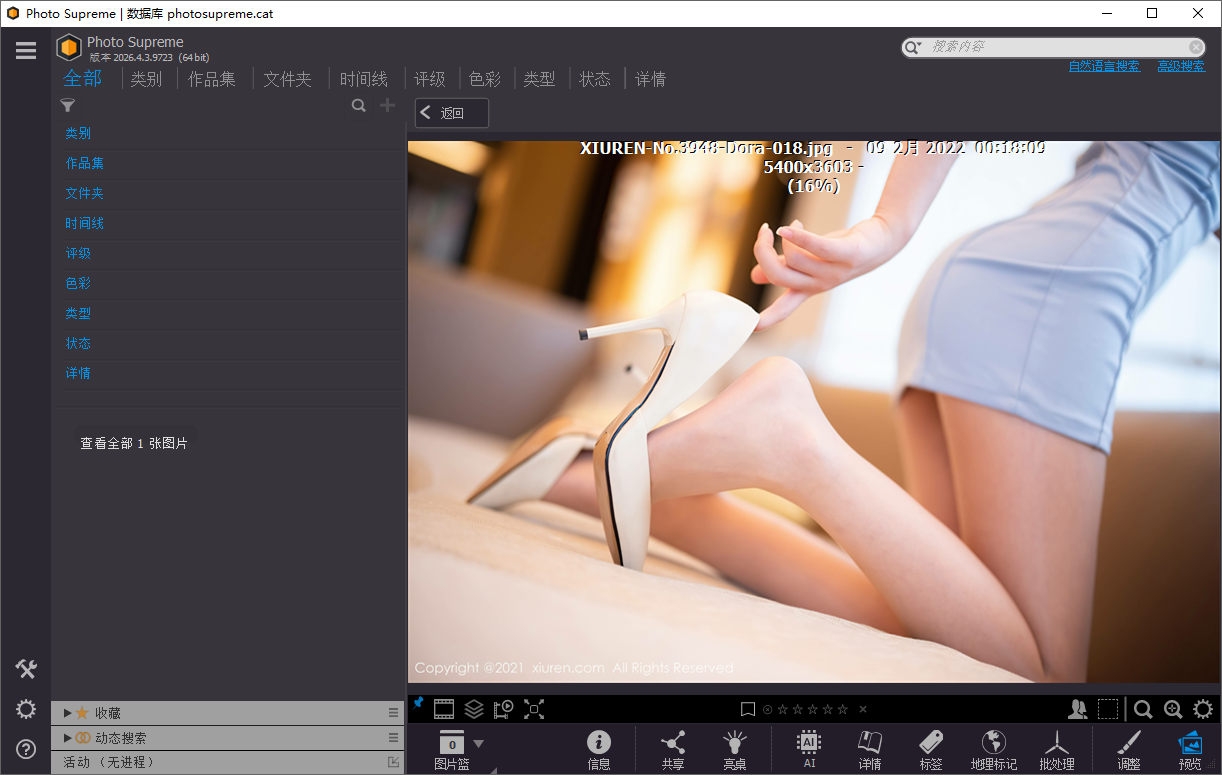Toggle the area selection rectangle icon
This screenshot has height=775, width=1222.
point(1108,709)
